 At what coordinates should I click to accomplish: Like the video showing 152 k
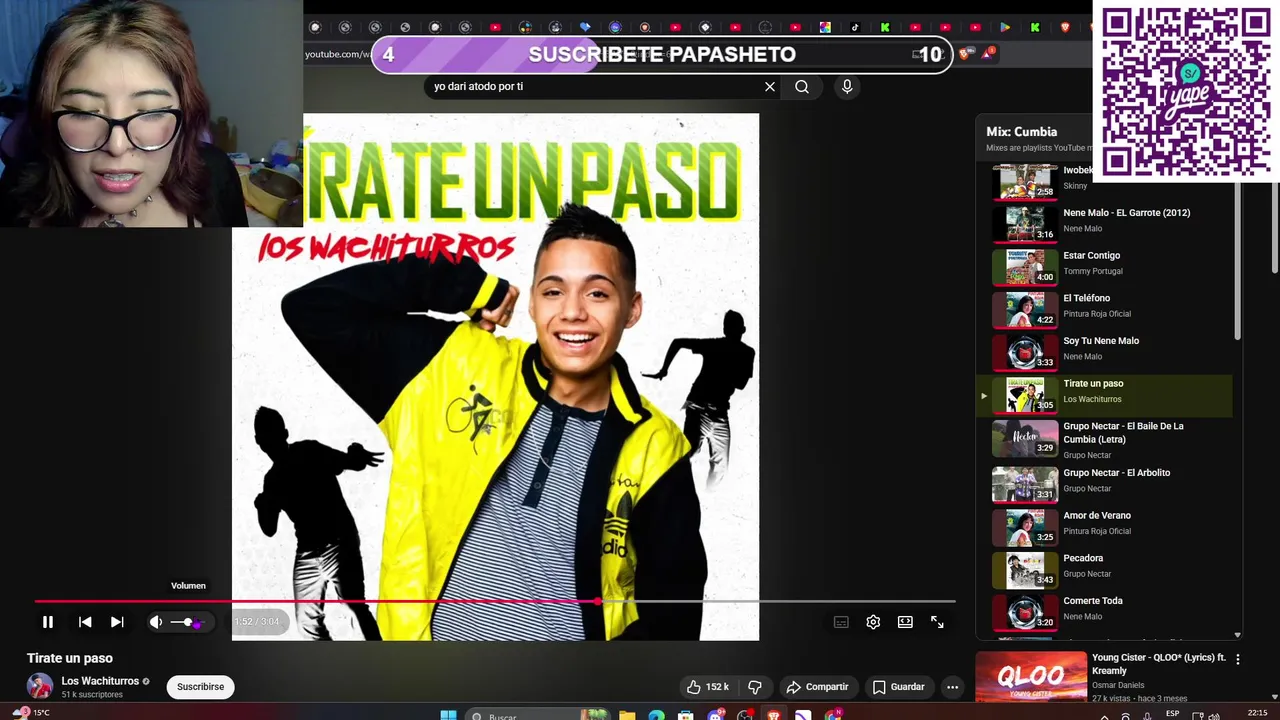[x=707, y=687]
